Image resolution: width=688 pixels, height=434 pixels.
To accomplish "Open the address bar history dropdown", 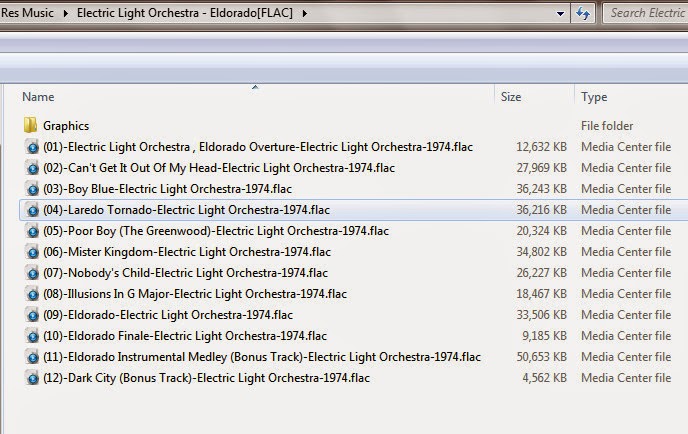I will coord(561,13).
